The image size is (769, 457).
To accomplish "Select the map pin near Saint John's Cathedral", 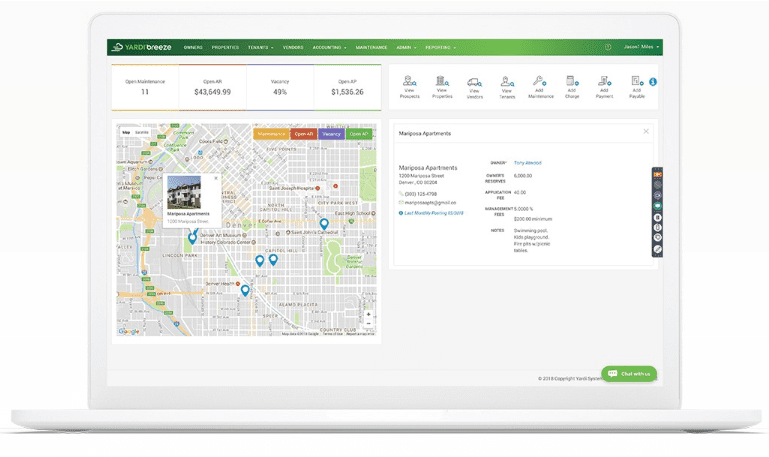I will pos(324,224).
